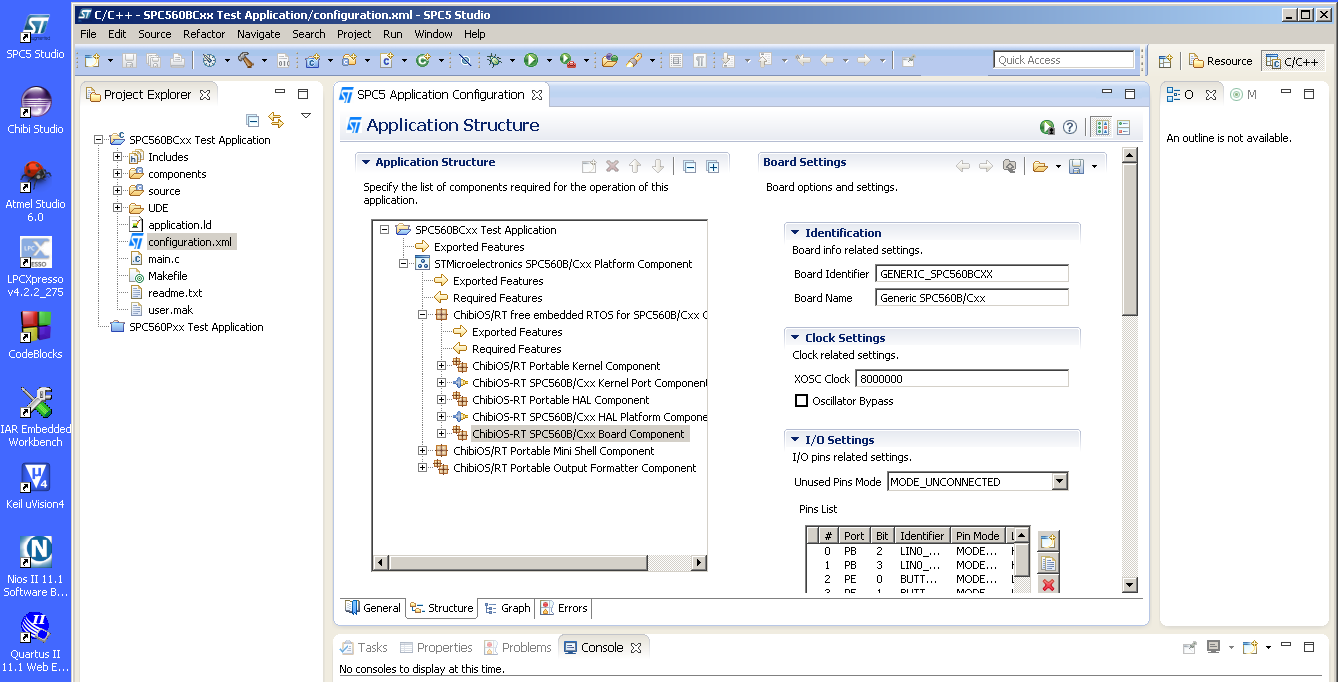Click the Board Settings save disk icon
This screenshot has width=1338, height=682.
pos(1077,166)
